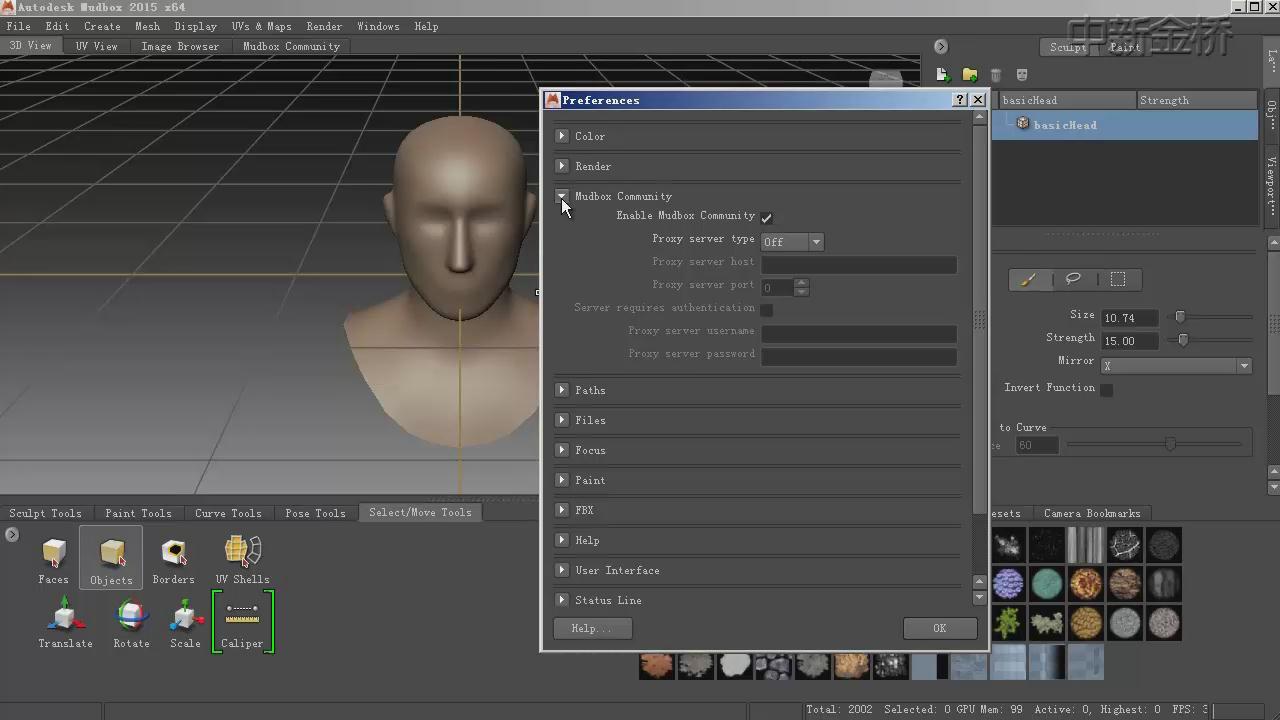Pick the vertical stripes stamp thumbnail
Image resolution: width=1280 pixels, height=720 pixels.
[1085, 545]
